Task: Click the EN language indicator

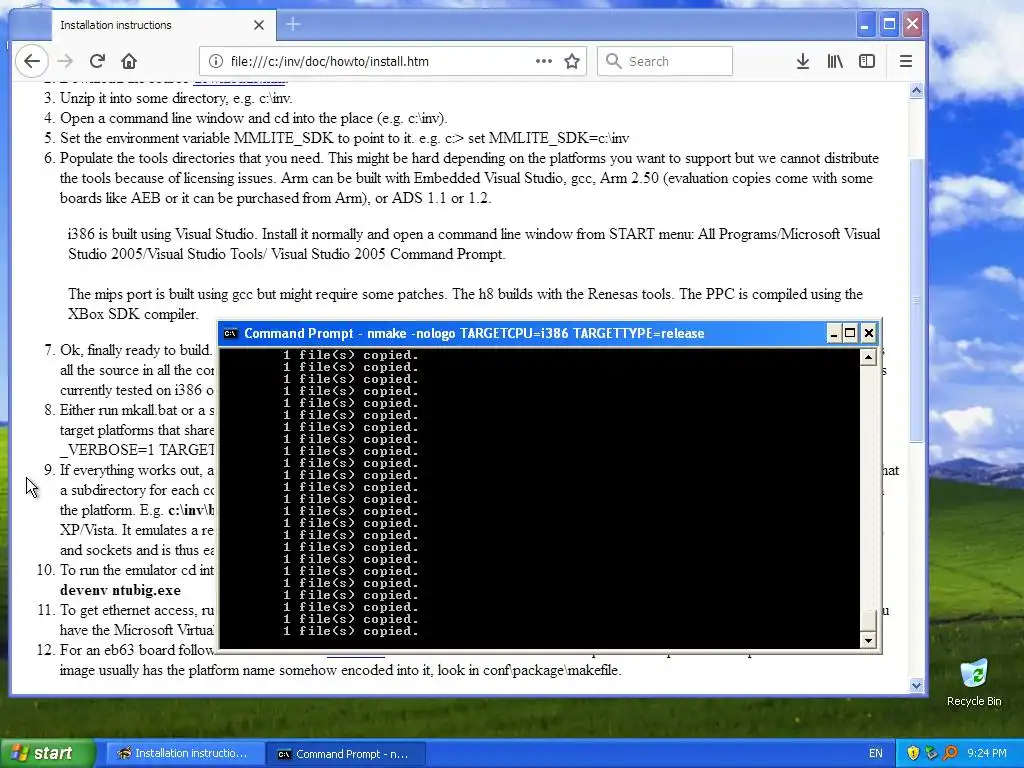Action: (875, 754)
